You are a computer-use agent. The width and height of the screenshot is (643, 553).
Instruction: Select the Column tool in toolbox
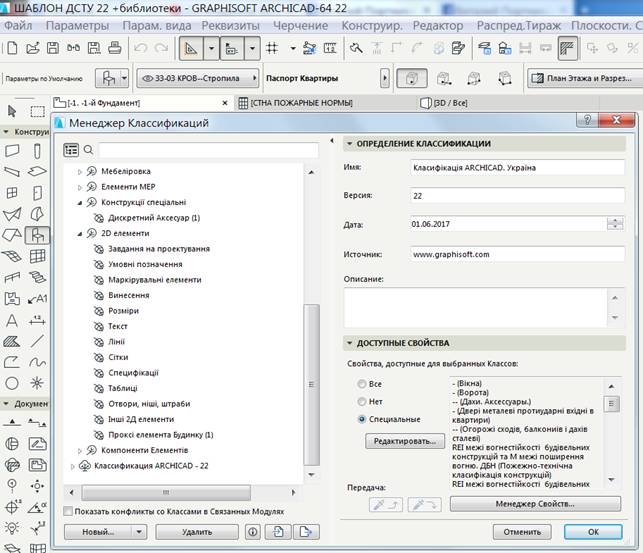pos(37,151)
